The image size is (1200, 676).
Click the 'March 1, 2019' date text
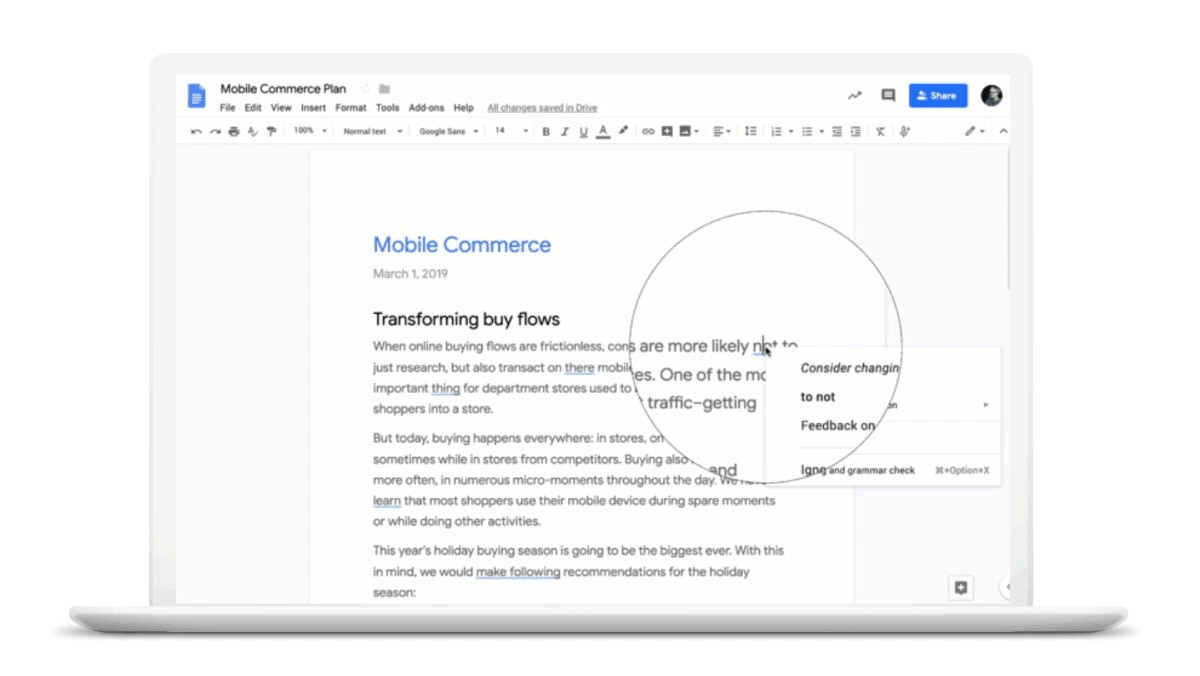(410, 274)
